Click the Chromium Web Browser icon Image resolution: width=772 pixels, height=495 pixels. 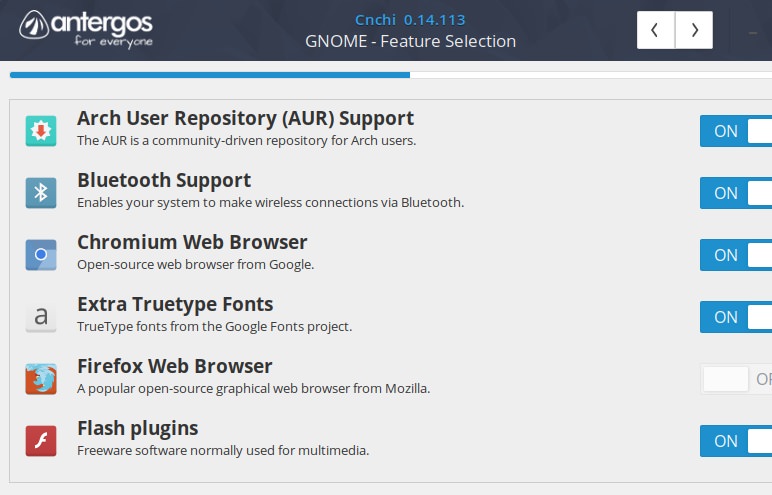click(41, 255)
